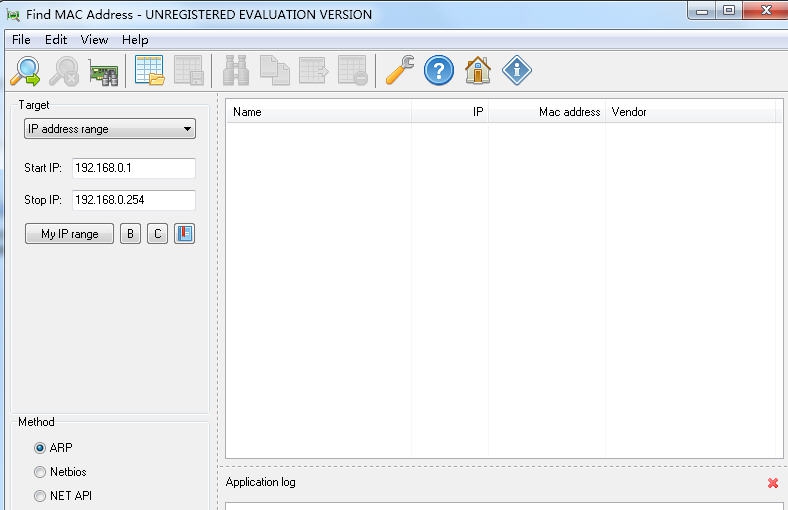
Task: Open saved results via table-folder icon
Action: coord(149,71)
